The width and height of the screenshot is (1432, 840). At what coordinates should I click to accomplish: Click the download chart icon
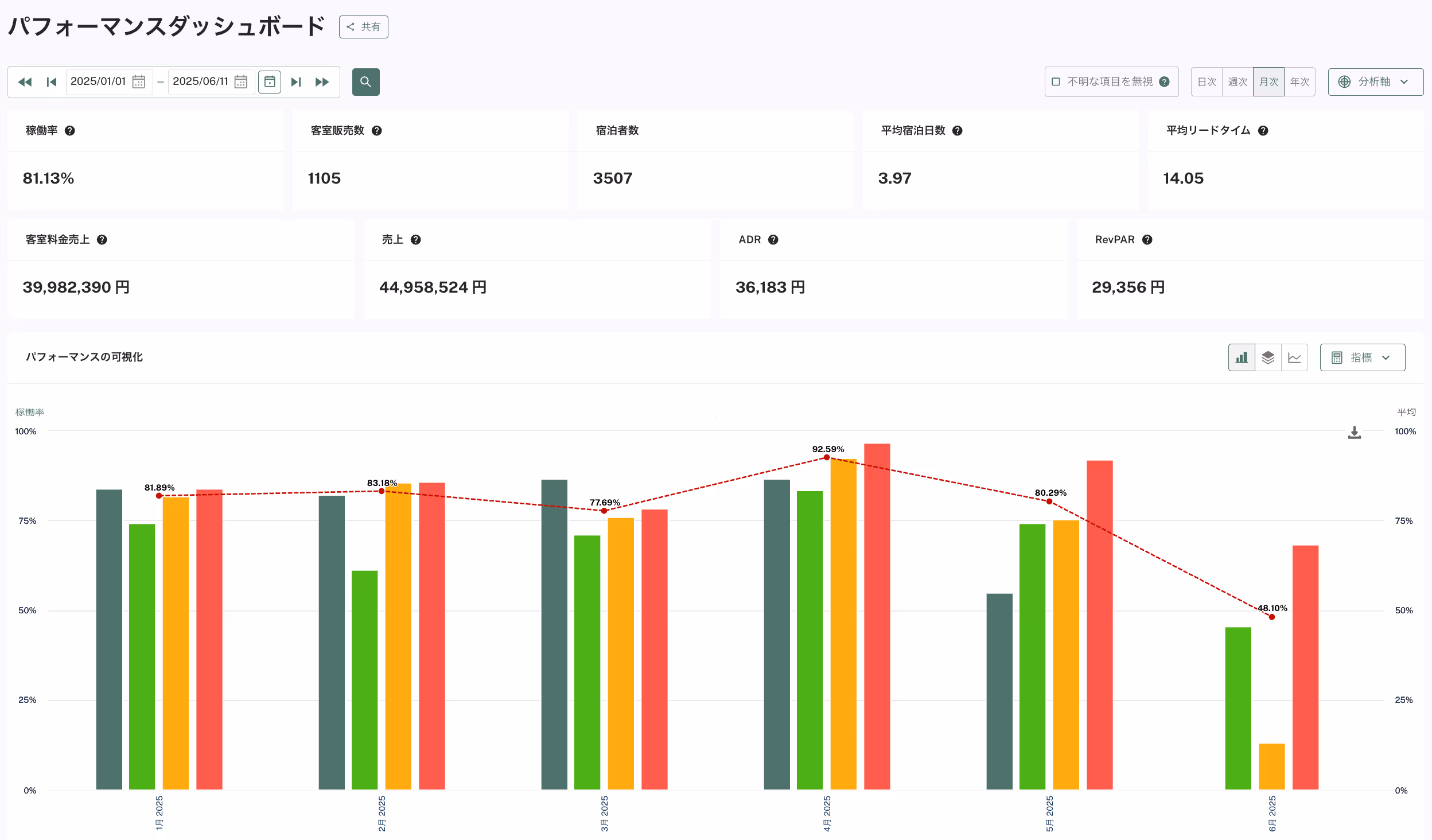coord(1354,433)
